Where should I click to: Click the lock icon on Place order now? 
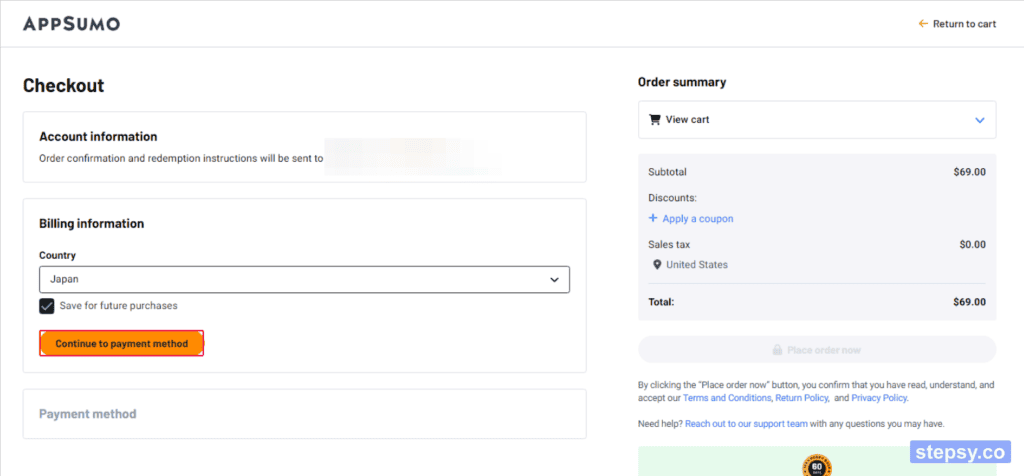tap(777, 350)
